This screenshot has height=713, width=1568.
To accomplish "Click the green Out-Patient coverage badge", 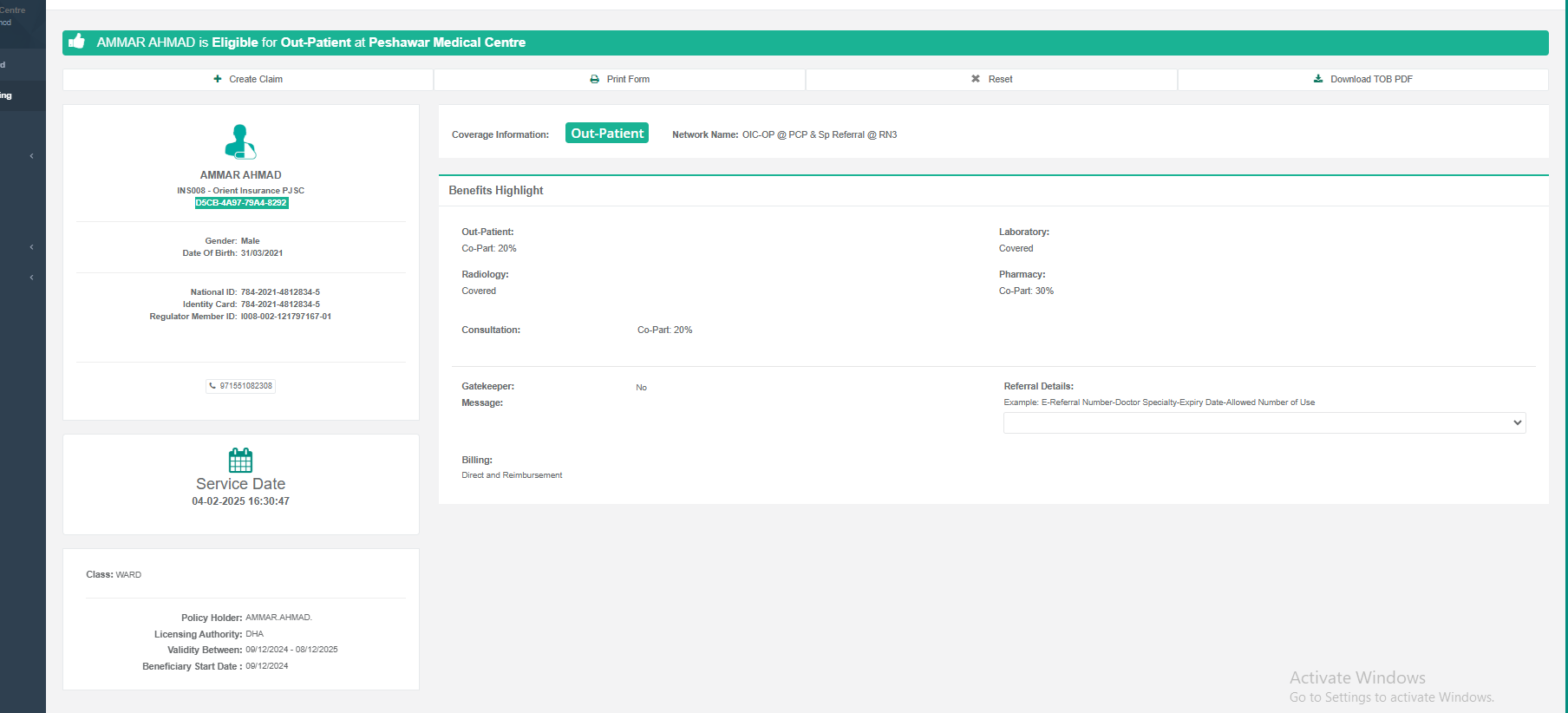I will point(607,134).
